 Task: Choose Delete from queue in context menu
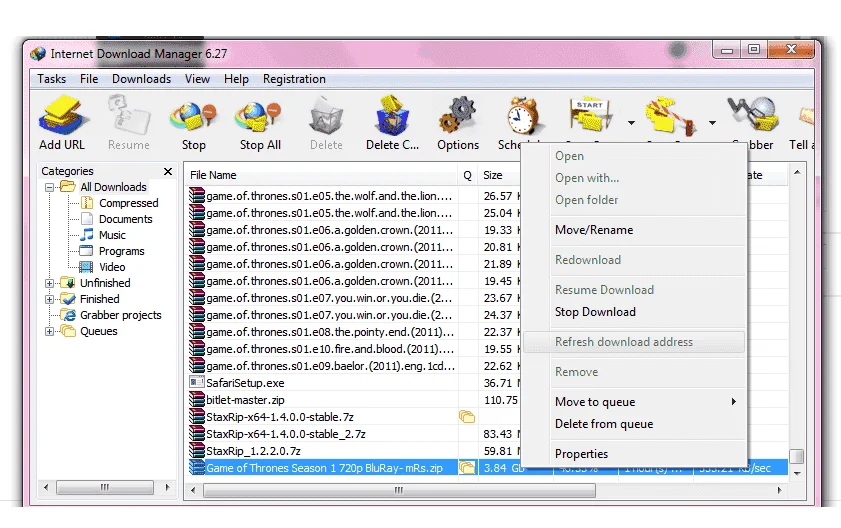click(635, 424)
